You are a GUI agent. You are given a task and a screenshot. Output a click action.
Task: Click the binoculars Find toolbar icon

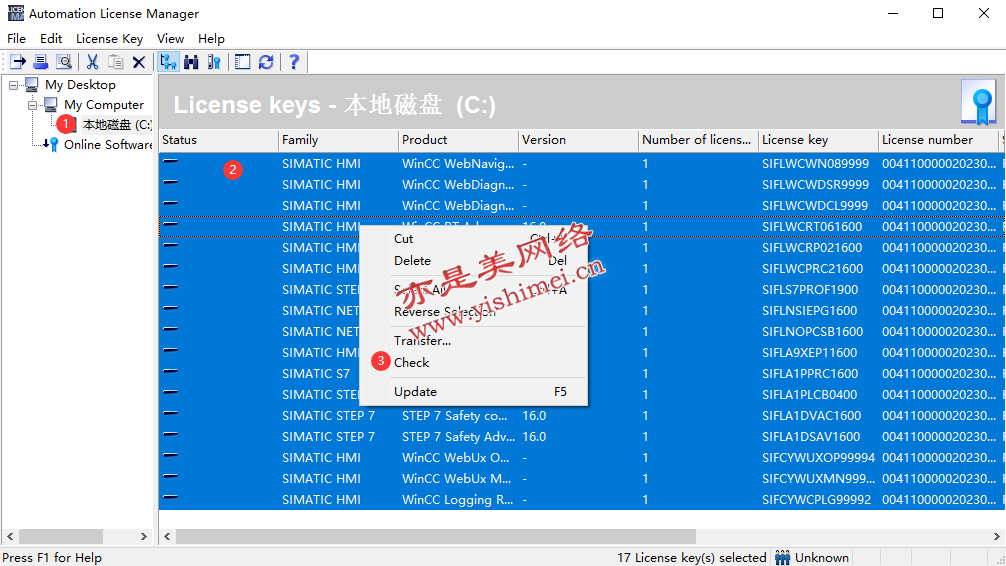pos(191,62)
